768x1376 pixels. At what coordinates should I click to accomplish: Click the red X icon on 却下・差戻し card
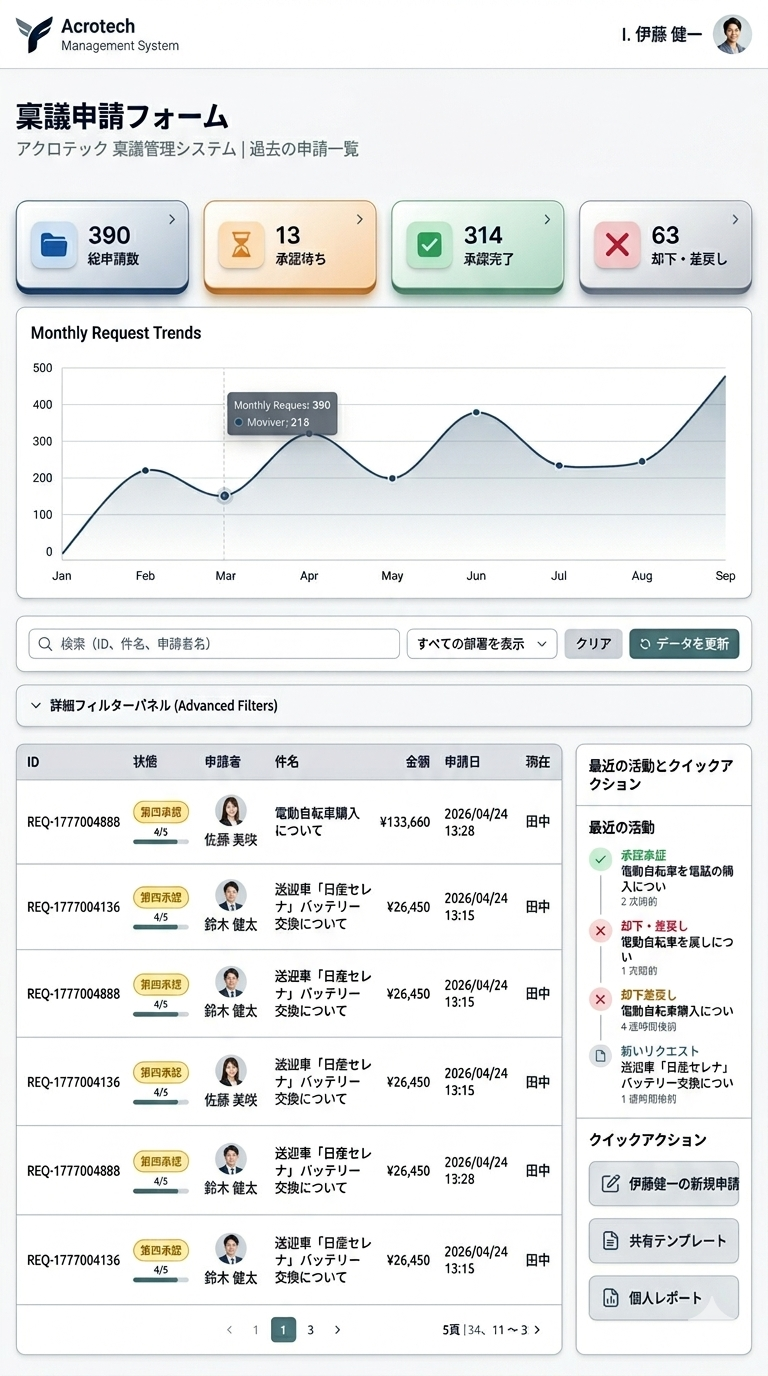point(617,245)
